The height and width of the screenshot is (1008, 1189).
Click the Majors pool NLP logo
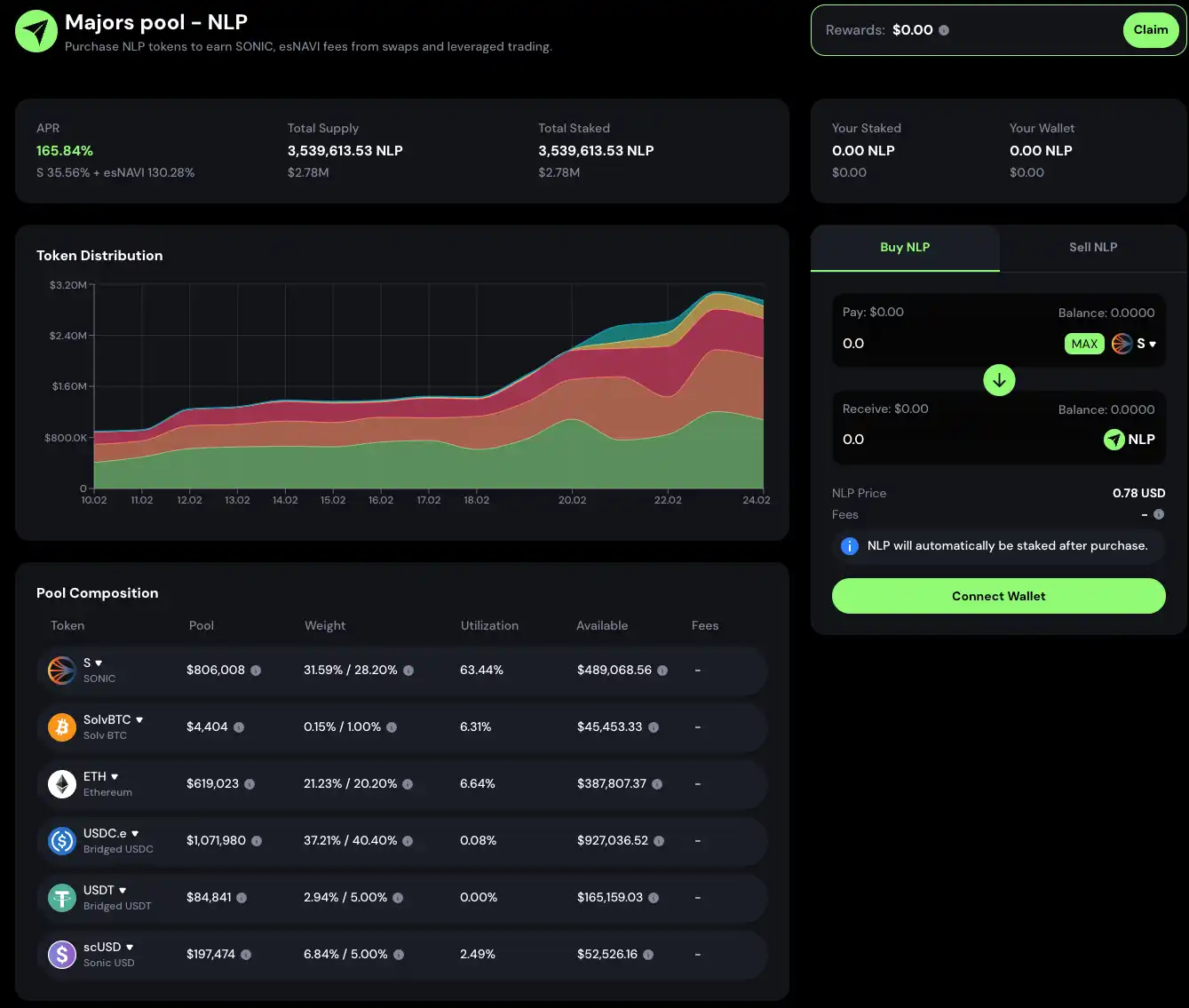coord(36,31)
